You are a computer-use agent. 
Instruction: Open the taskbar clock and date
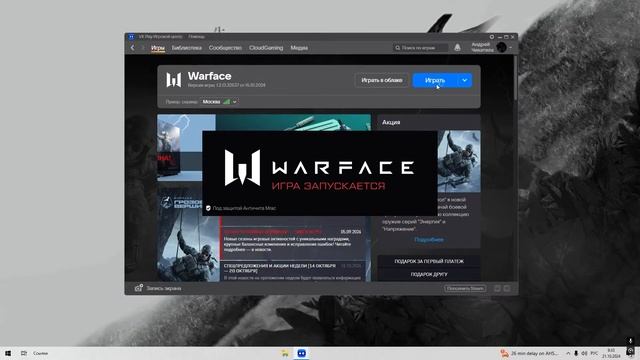[611, 353]
